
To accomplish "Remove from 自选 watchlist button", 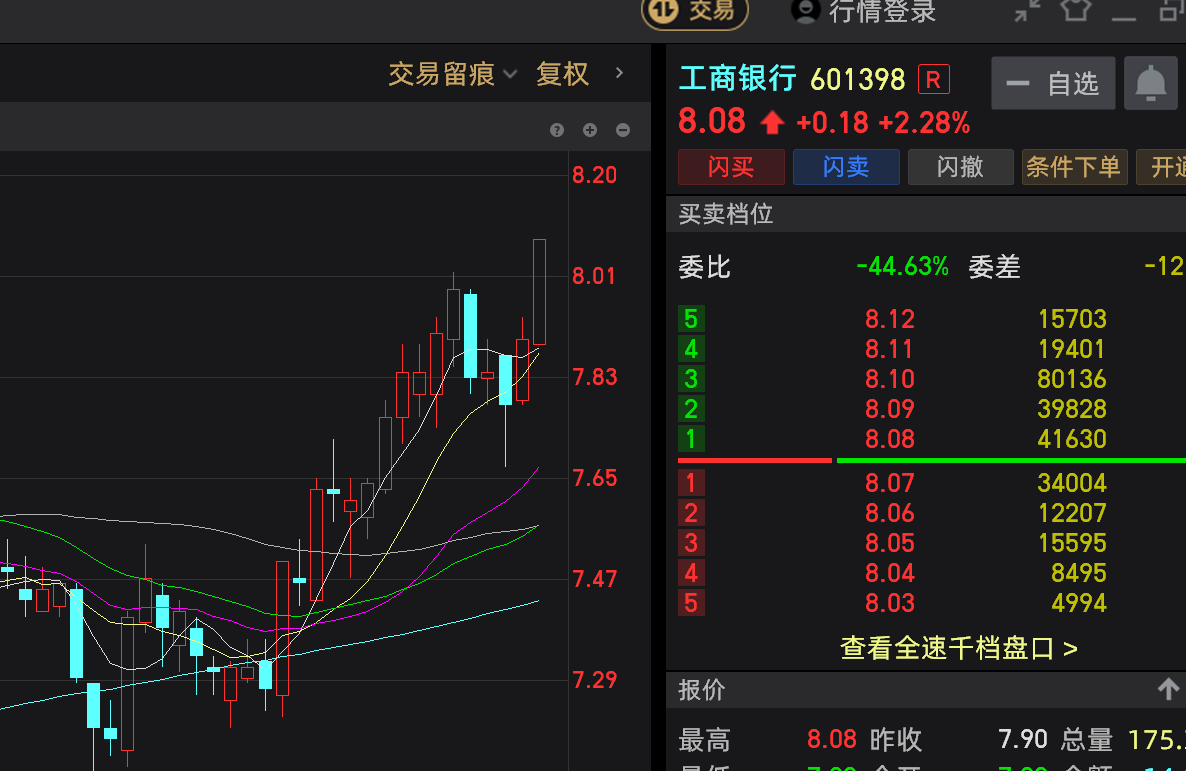I will pos(1053,83).
